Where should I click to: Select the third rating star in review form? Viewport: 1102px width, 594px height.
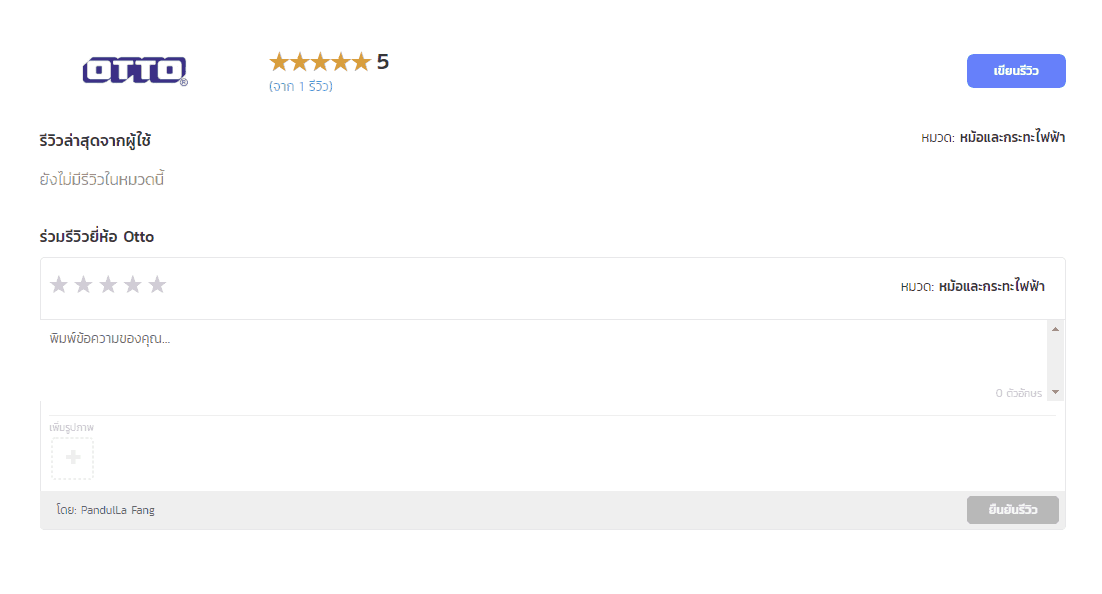(x=108, y=285)
